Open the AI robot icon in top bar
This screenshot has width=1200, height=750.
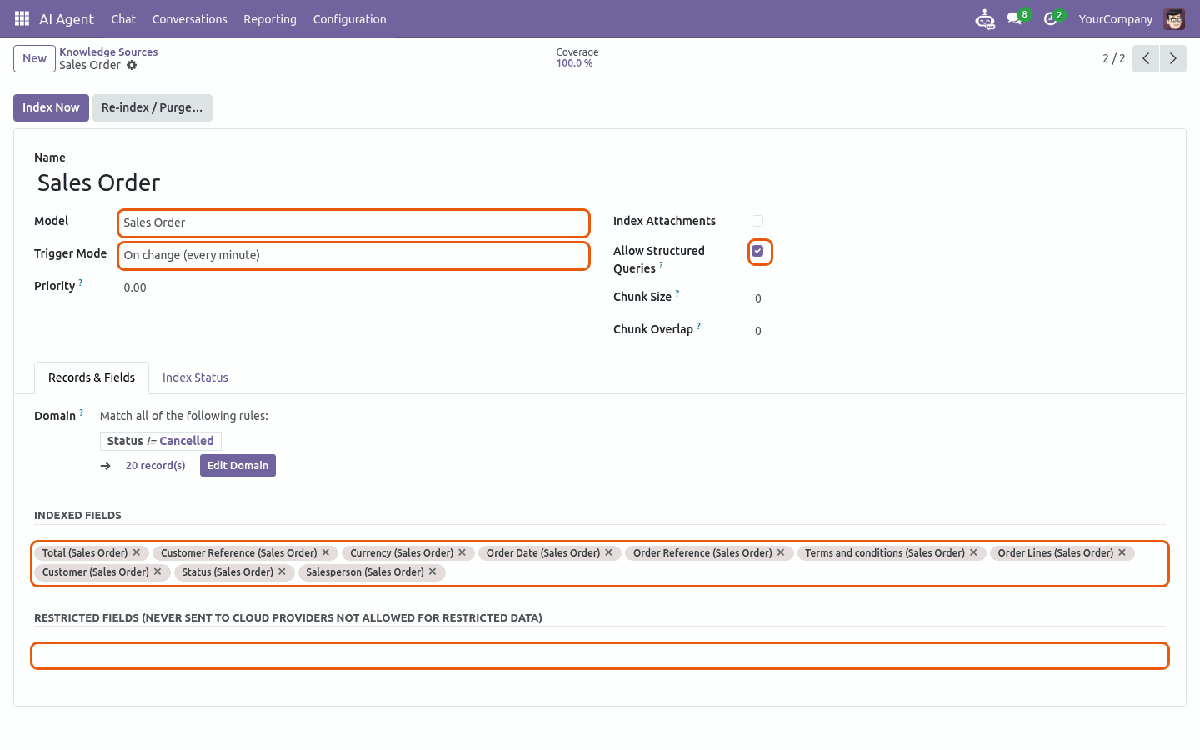pyautogui.click(x=985, y=19)
